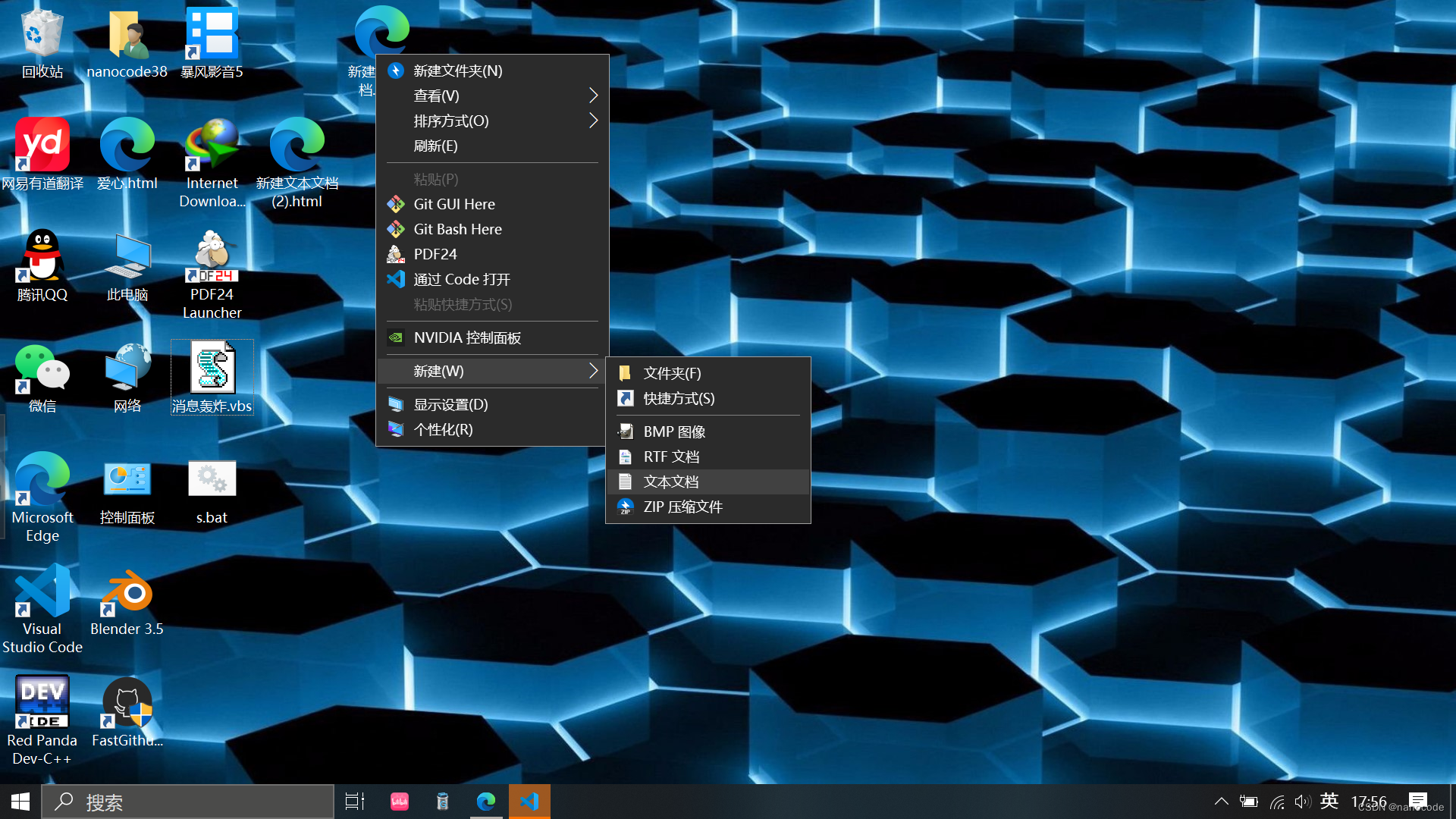The height and width of the screenshot is (819, 1456).
Task: Open 微信 (WeChat) desktop shortcut
Action: point(42,378)
